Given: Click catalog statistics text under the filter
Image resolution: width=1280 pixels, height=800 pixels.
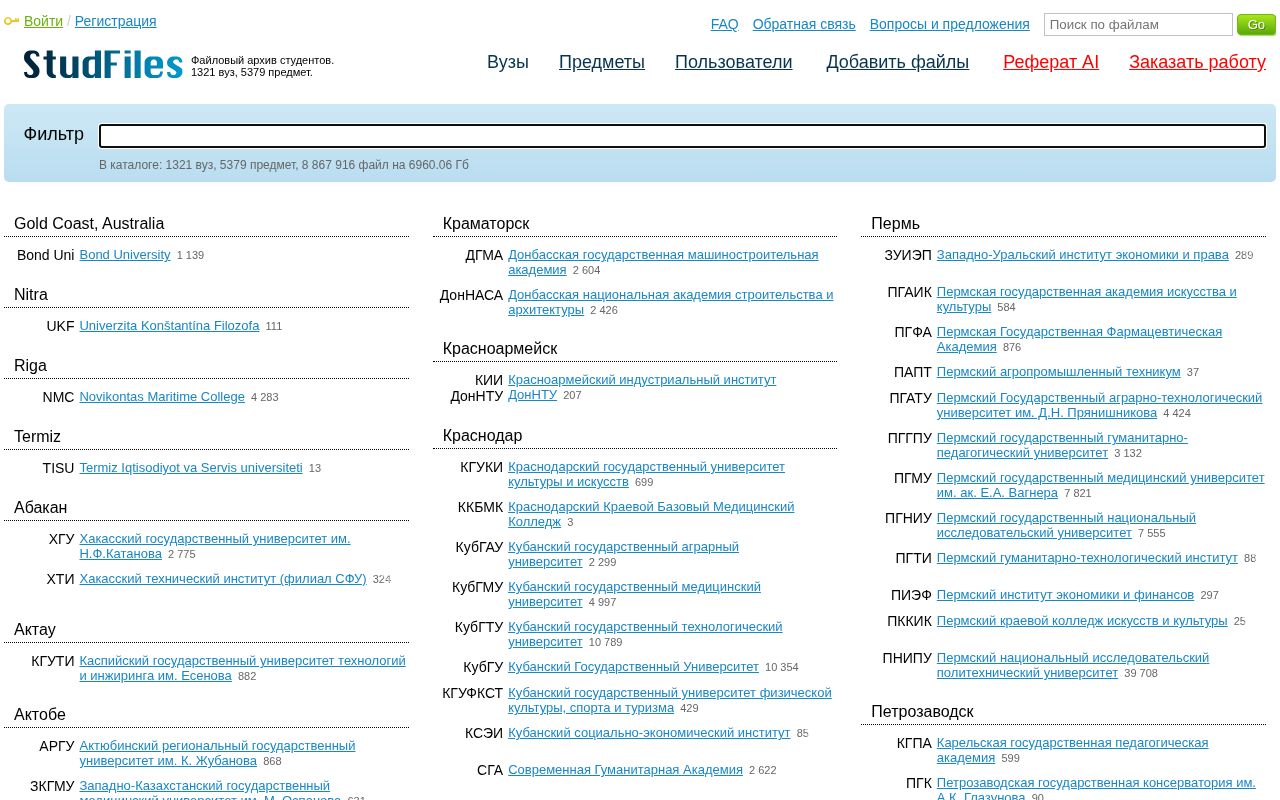Looking at the screenshot, I should 284,165.
